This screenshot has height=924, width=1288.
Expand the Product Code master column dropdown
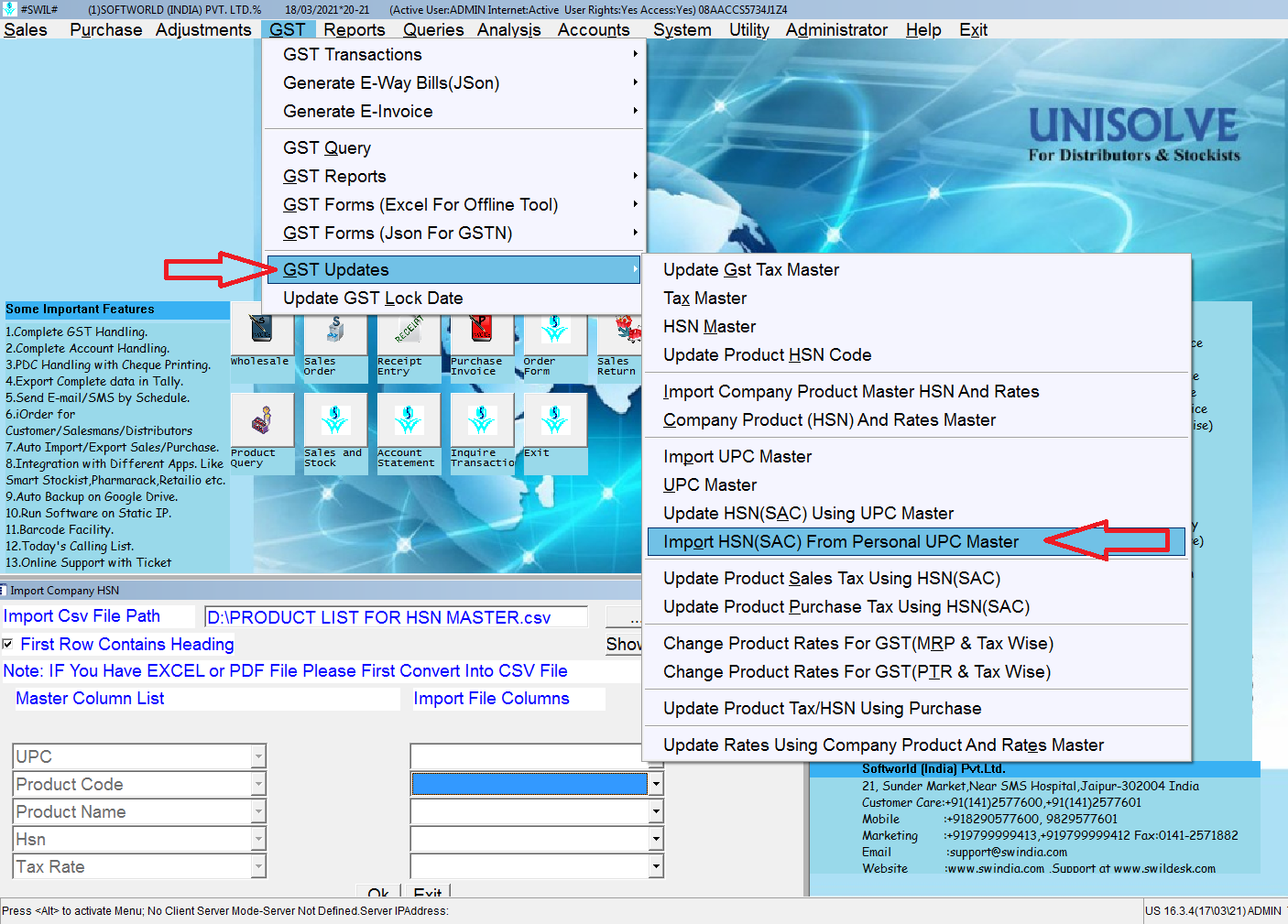pyautogui.click(x=258, y=784)
